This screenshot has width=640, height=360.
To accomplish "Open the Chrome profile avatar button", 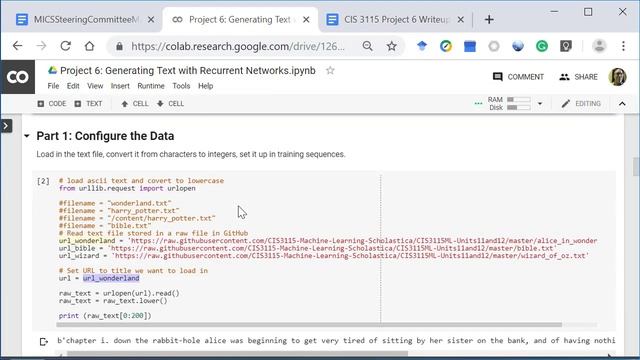I will pos(599,46).
